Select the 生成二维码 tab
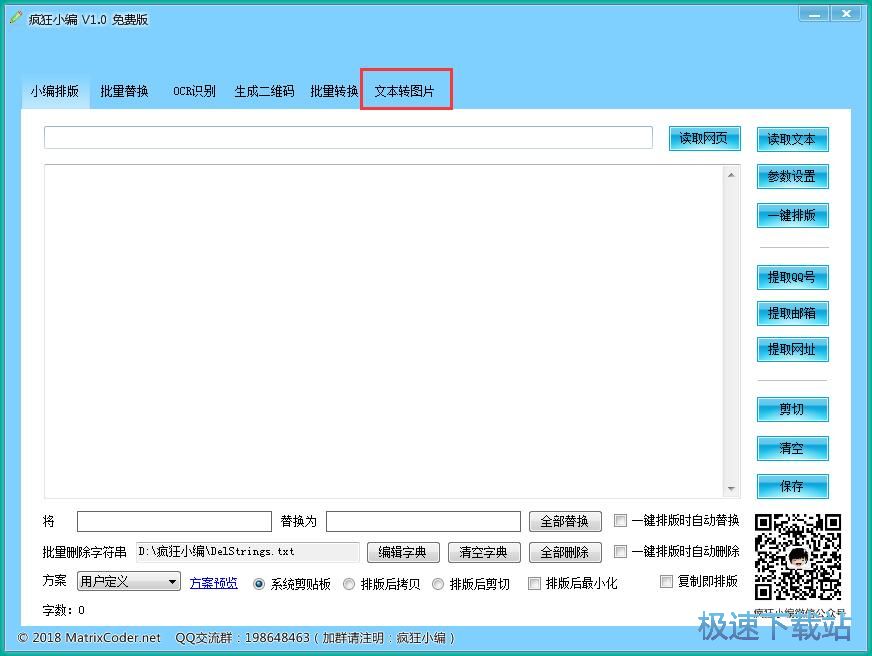This screenshot has width=872, height=656. (x=263, y=90)
